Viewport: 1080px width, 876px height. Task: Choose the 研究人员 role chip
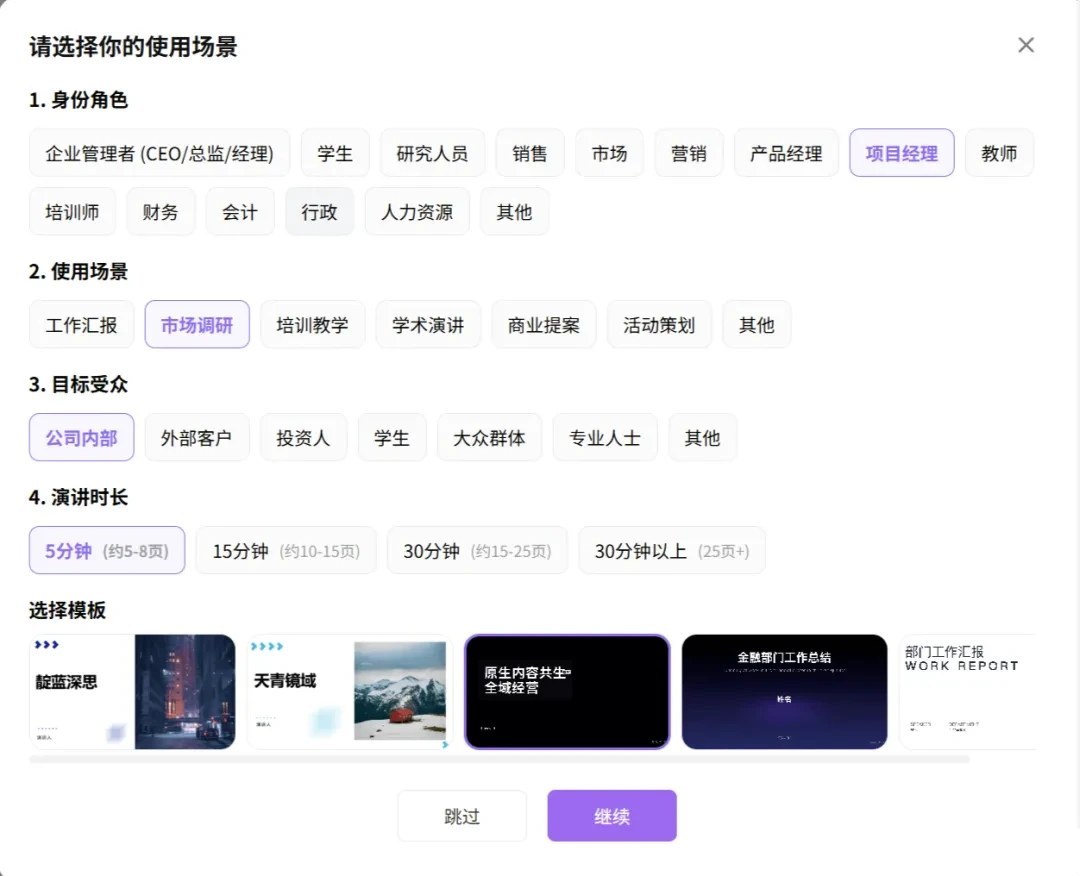point(432,153)
